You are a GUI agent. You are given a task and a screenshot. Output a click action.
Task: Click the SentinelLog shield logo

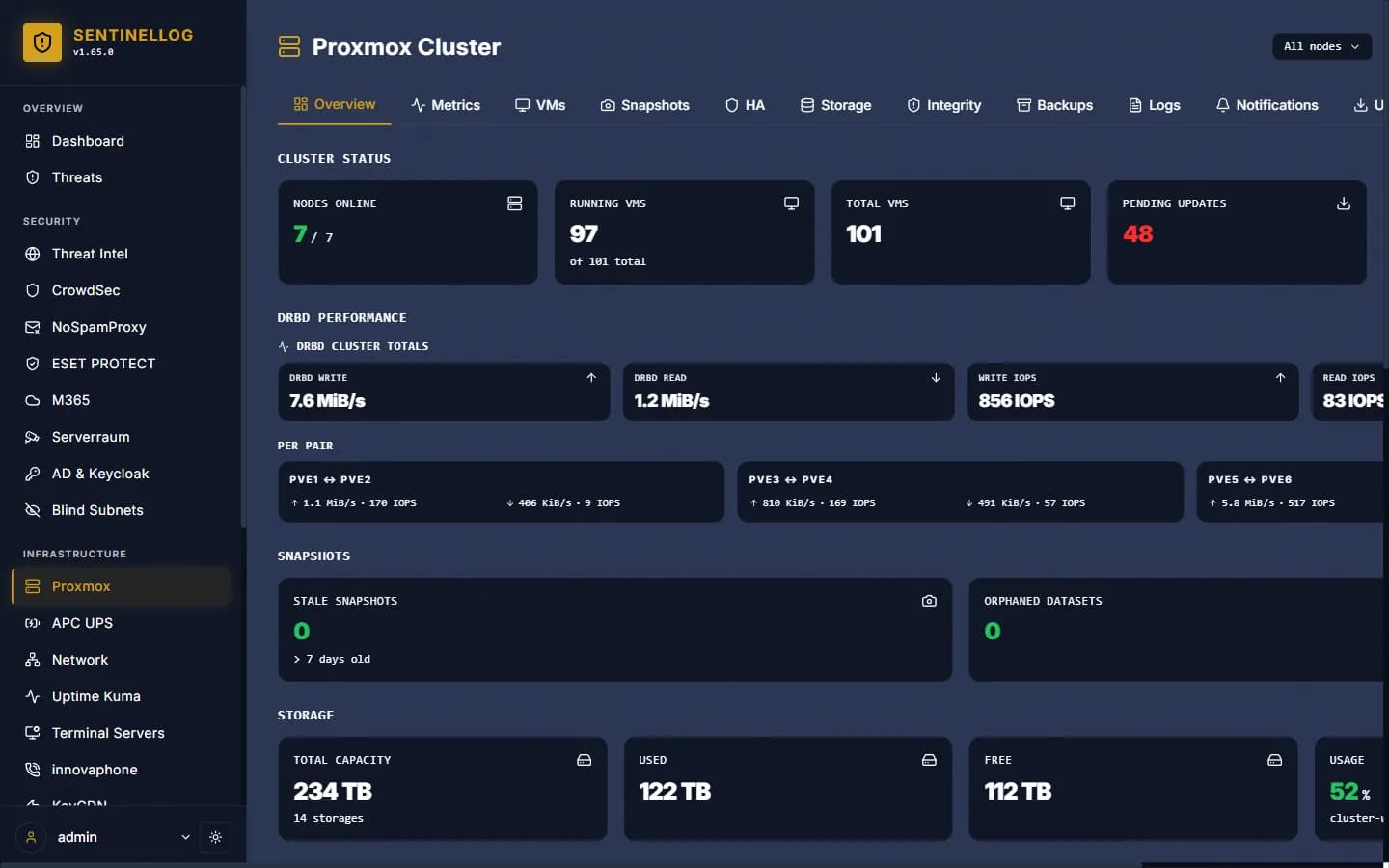click(42, 42)
